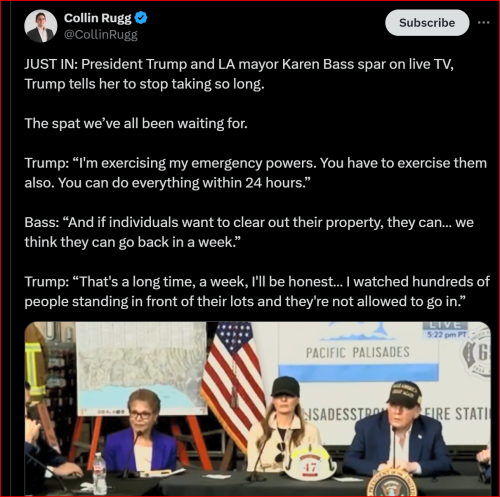Click the Bass quote paragraph
This screenshot has height=497, width=500.
(249, 232)
